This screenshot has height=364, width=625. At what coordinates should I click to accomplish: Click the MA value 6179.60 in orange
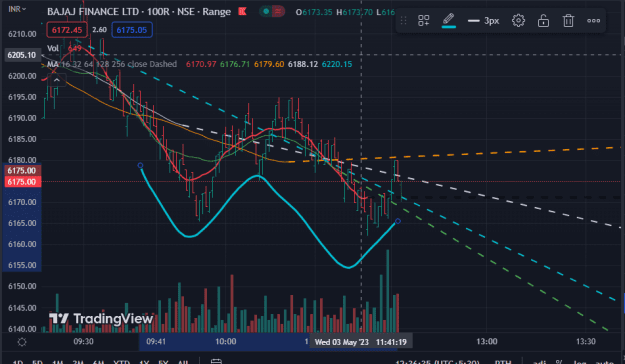click(269, 64)
